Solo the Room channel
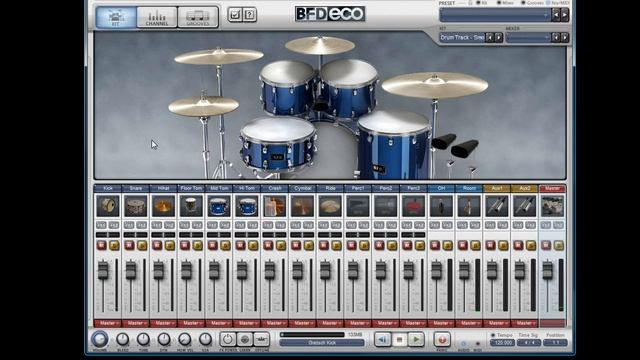This screenshot has width=640, height=360. [x=475, y=245]
